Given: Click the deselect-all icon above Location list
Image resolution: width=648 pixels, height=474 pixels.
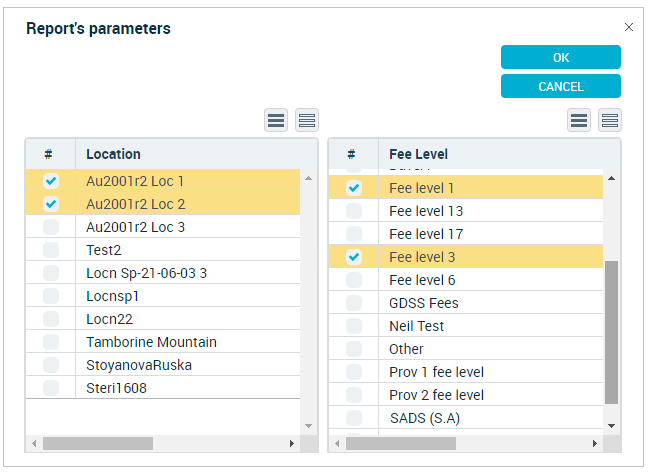Looking at the screenshot, I should point(307,120).
